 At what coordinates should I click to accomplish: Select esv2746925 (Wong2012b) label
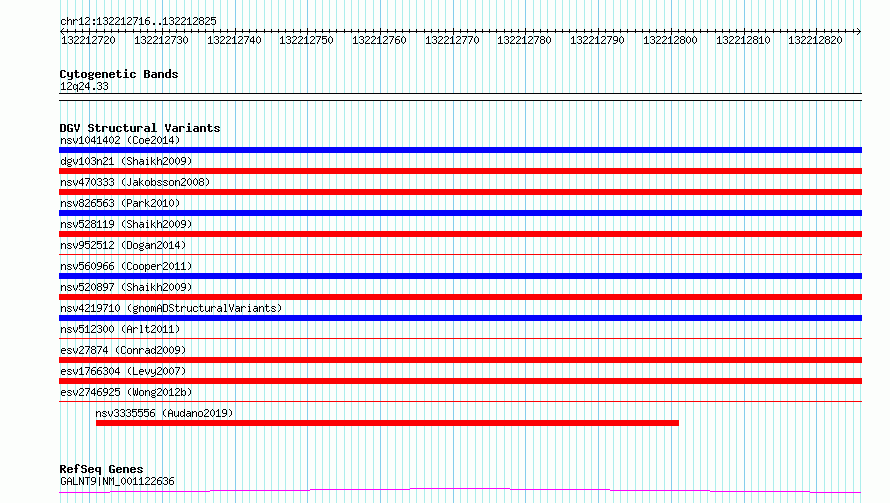126,392
